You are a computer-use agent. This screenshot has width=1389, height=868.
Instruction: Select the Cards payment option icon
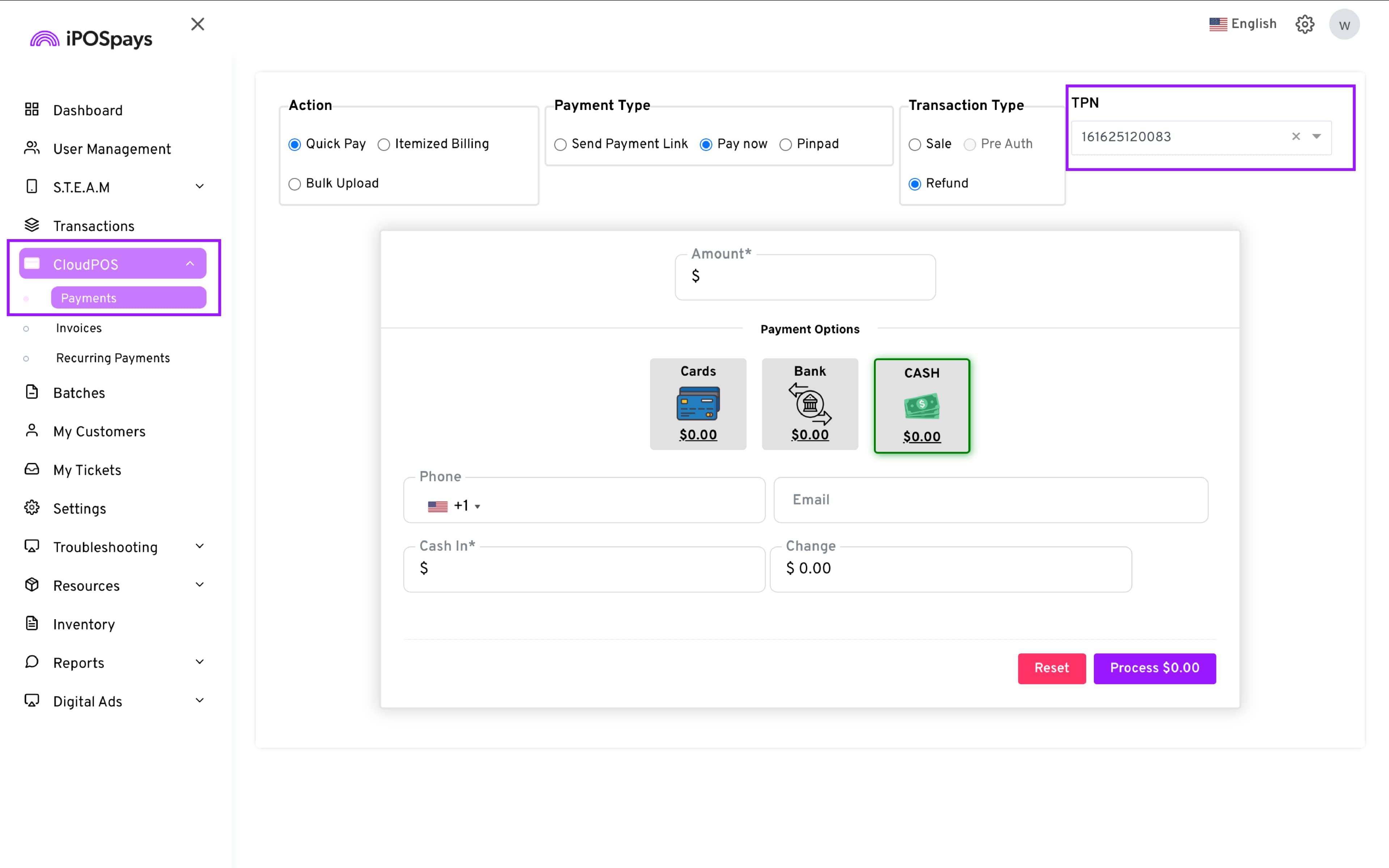pos(697,404)
